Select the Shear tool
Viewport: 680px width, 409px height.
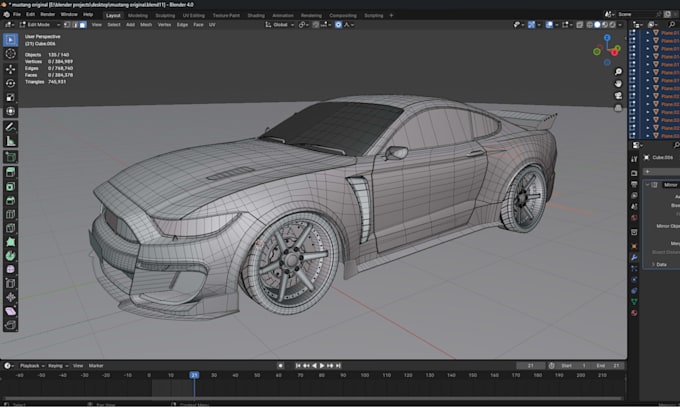(10, 311)
